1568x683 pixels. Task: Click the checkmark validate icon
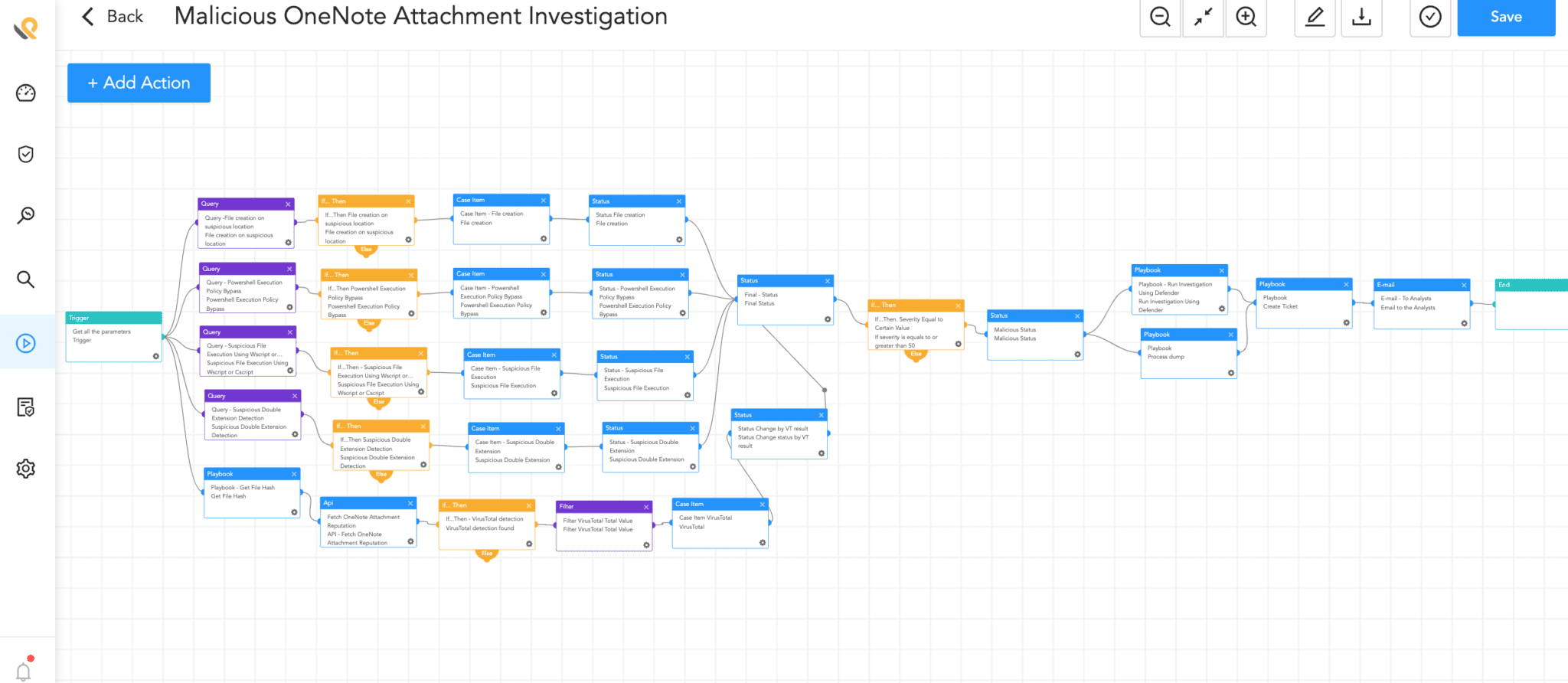pyautogui.click(x=1430, y=17)
